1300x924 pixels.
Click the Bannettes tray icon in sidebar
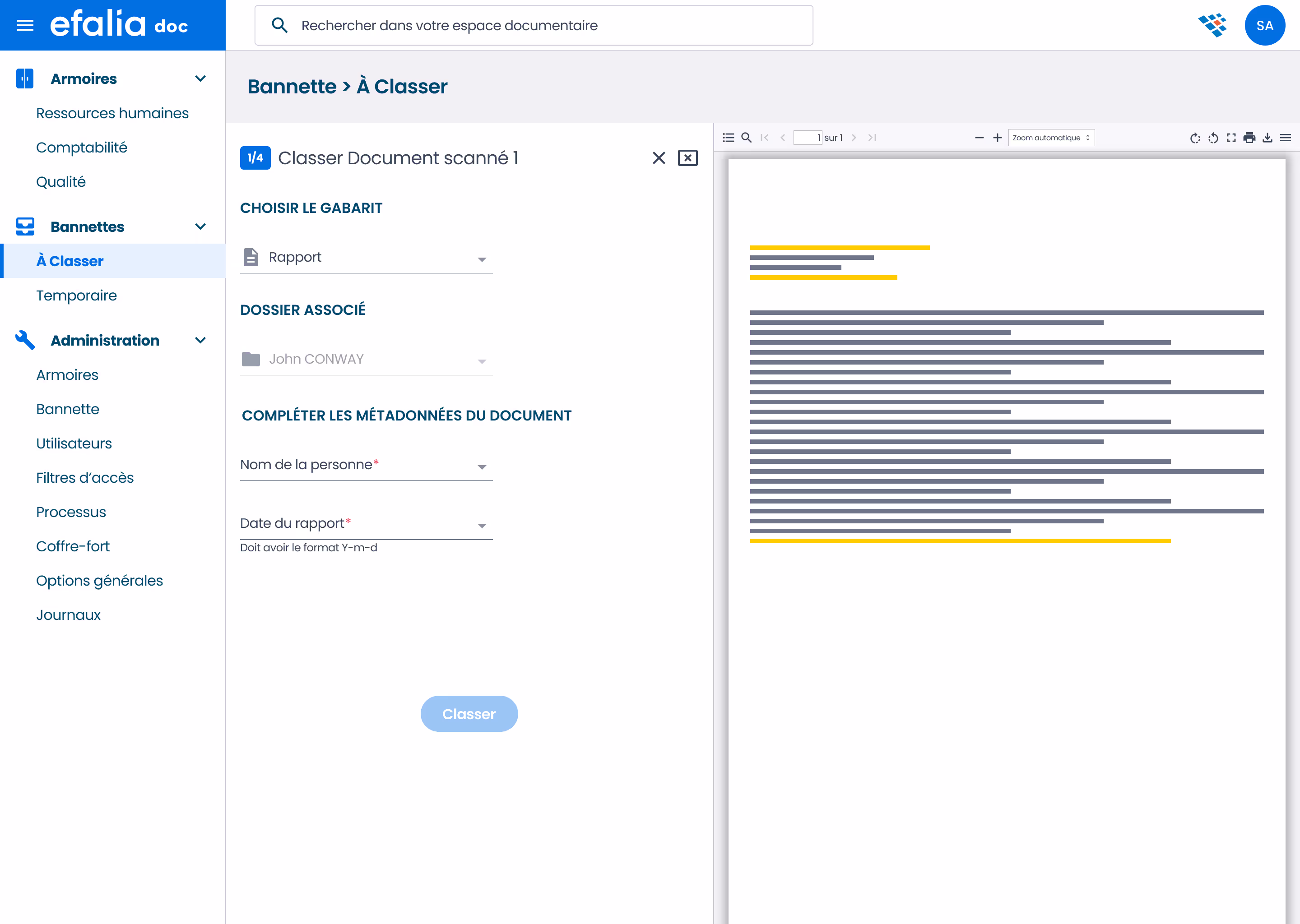(25, 226)
